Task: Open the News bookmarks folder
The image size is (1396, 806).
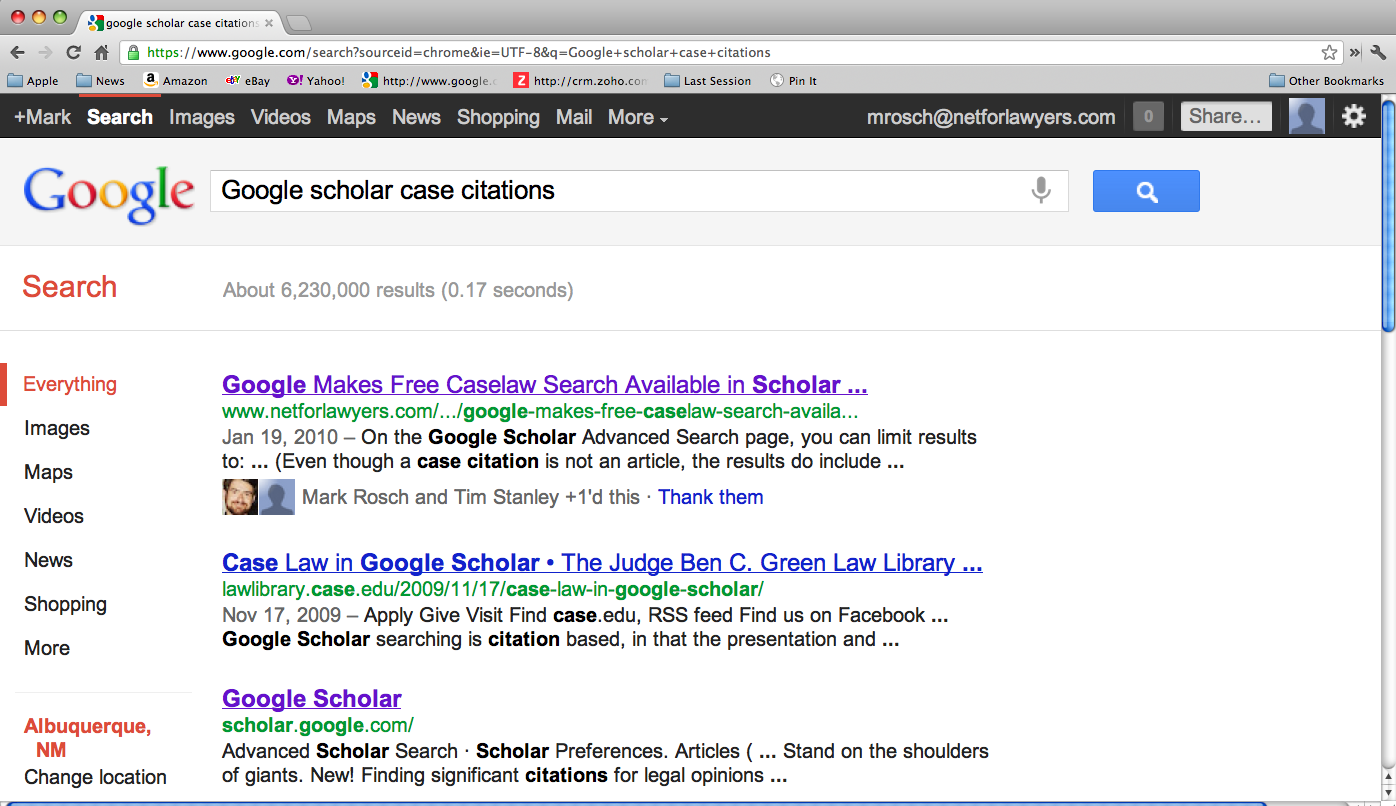Action: 100,81
